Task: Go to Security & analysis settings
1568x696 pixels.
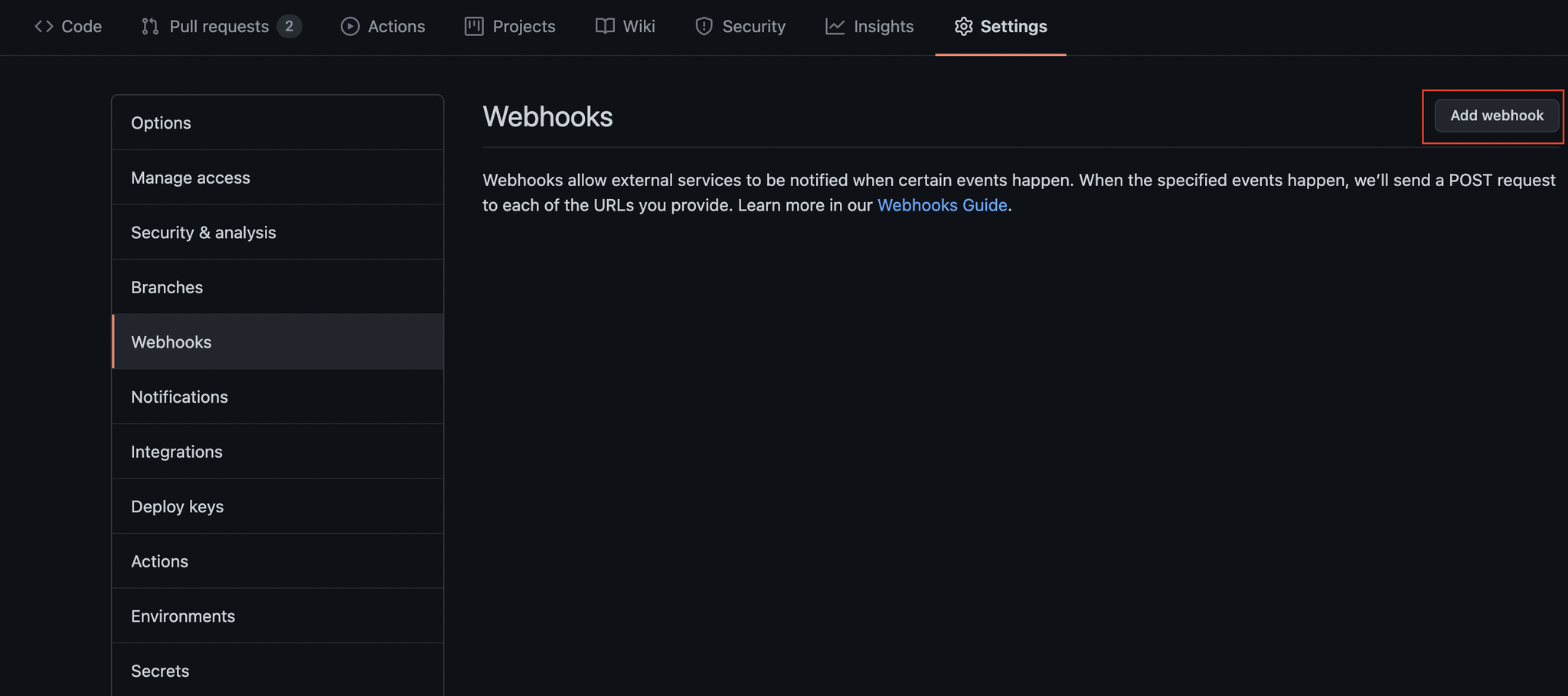Action: tap(277, 232)
